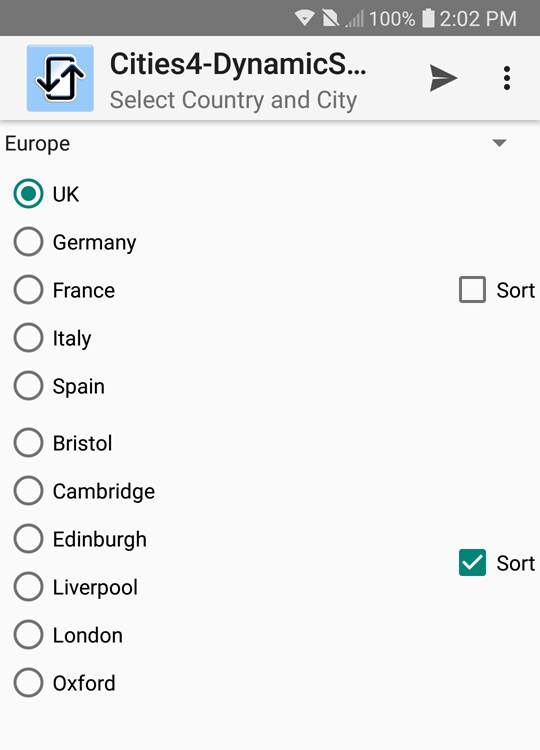Select the Edinburgh radio button

(x=80, y=539)
